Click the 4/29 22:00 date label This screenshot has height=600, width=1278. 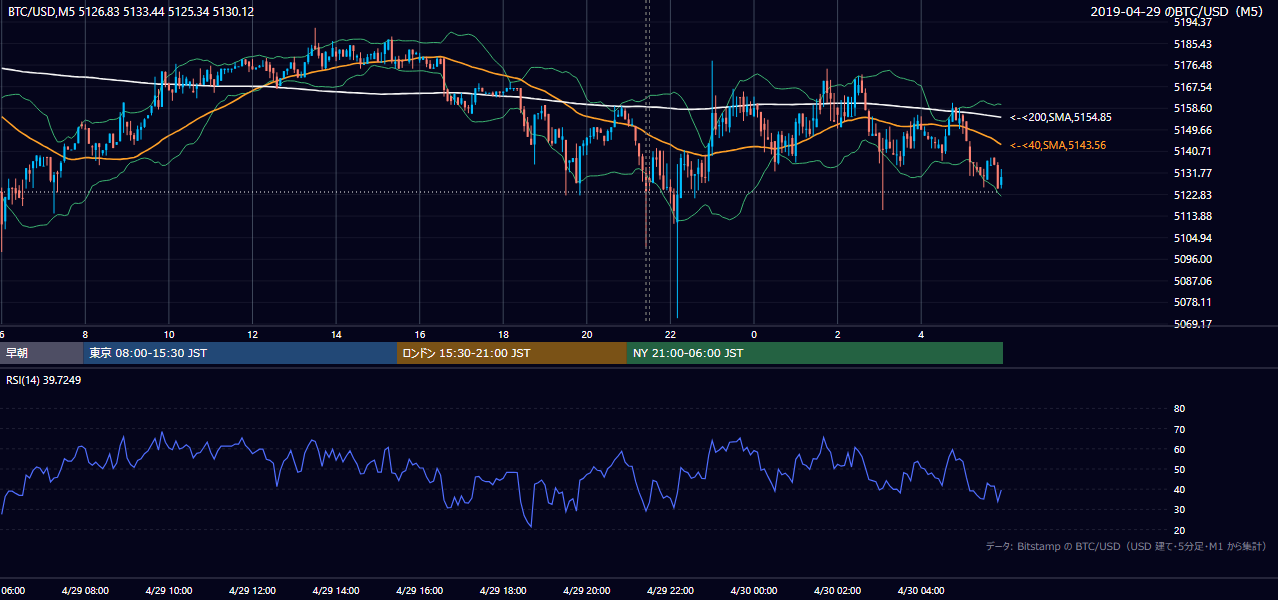click(x=670, y=591)
